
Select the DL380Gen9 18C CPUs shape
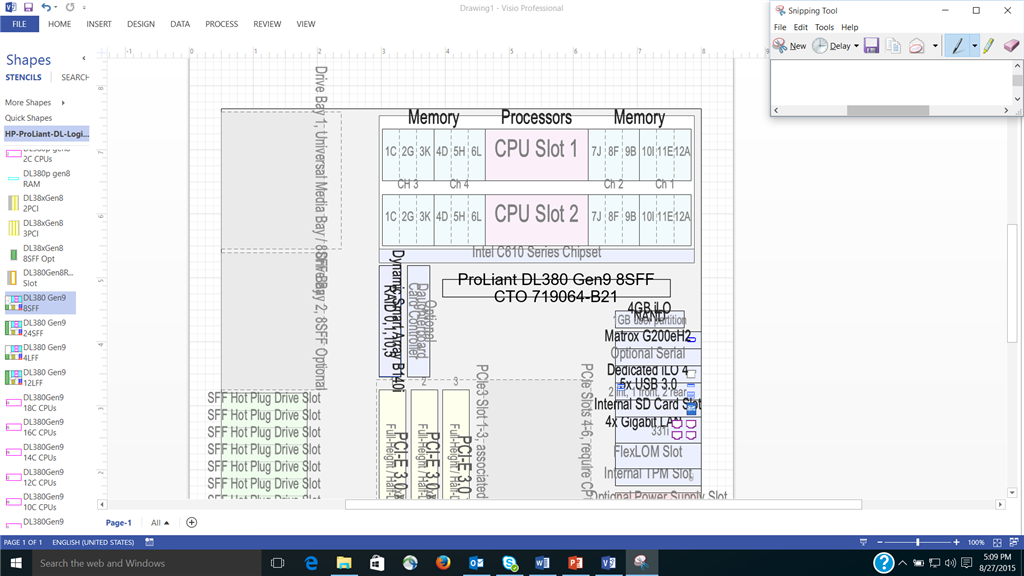40,402
